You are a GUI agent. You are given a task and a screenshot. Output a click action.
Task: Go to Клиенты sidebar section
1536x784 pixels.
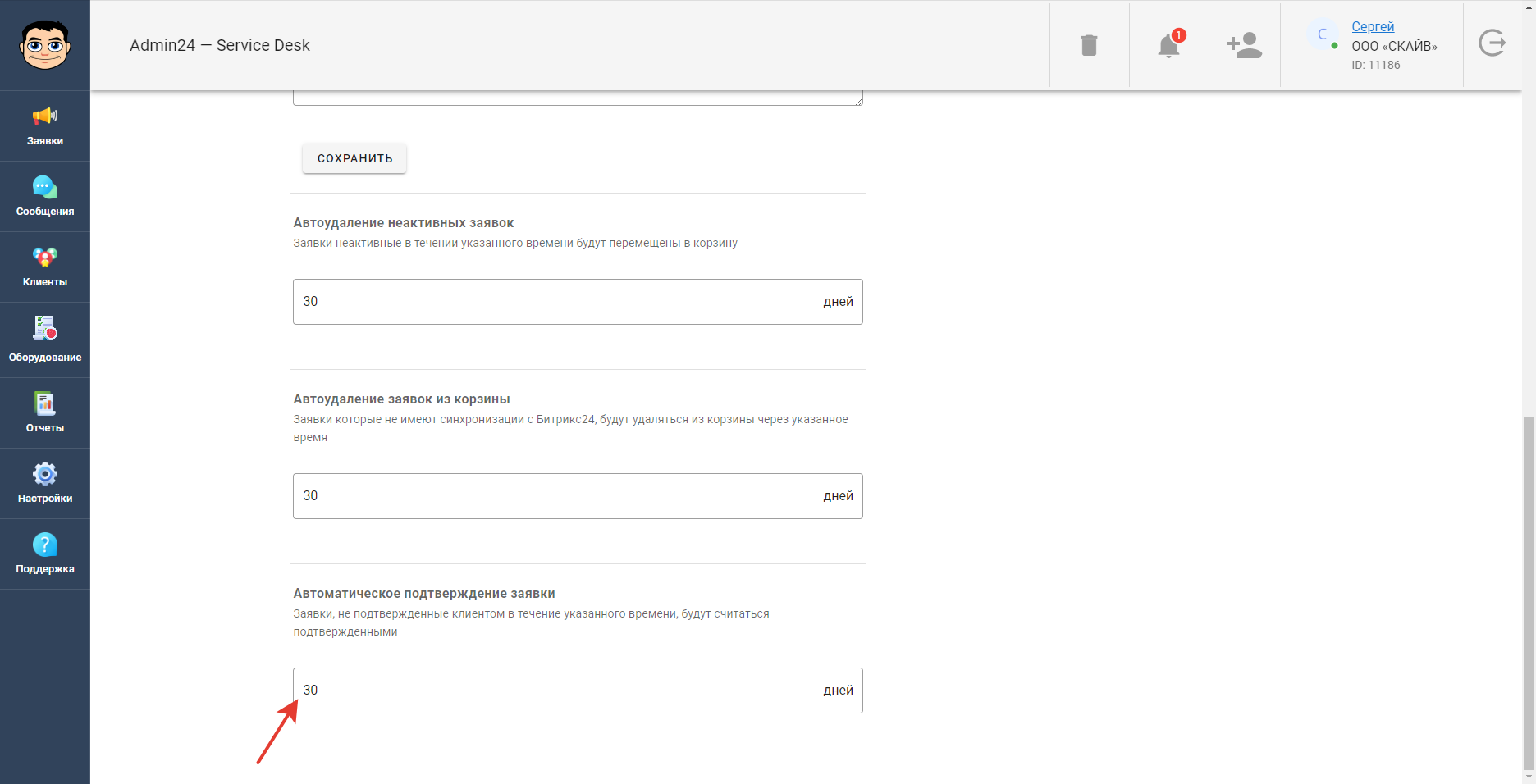click(45, 267)
